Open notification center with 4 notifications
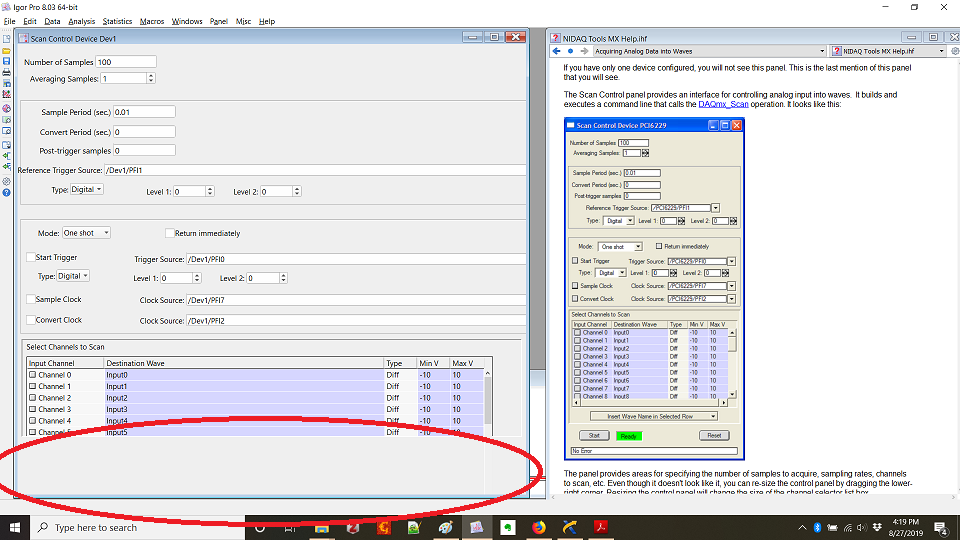 click(x=942, y=528)
